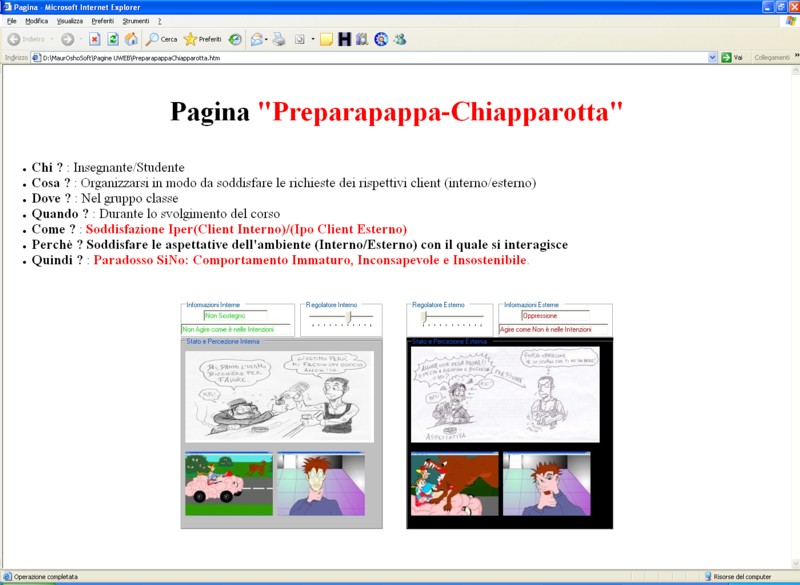Open the Forward button dropdown arrow
The height and width of the screenshot is (585, 800).
(81, 39)
